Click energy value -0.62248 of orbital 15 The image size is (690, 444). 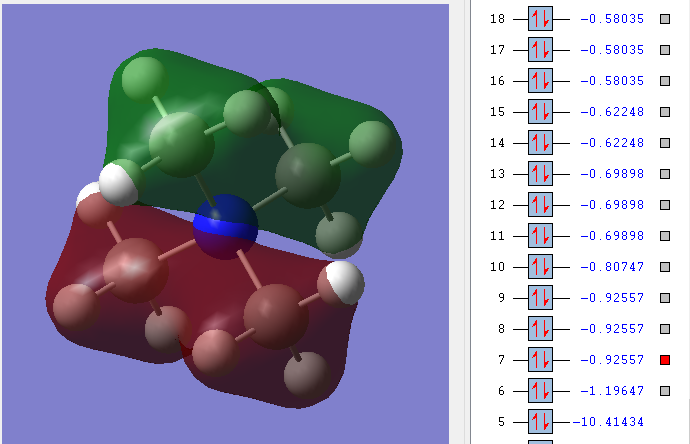coord(612,112)
